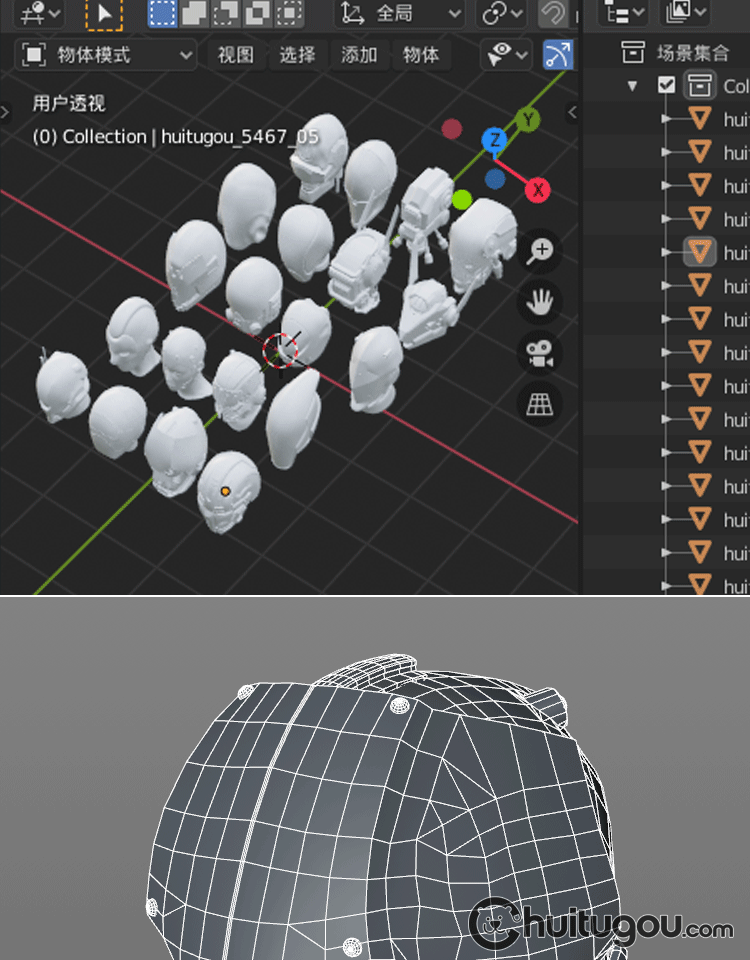Open the 添加 menu
The height and width of the screenshot is (960, 750).
point(359,55)
